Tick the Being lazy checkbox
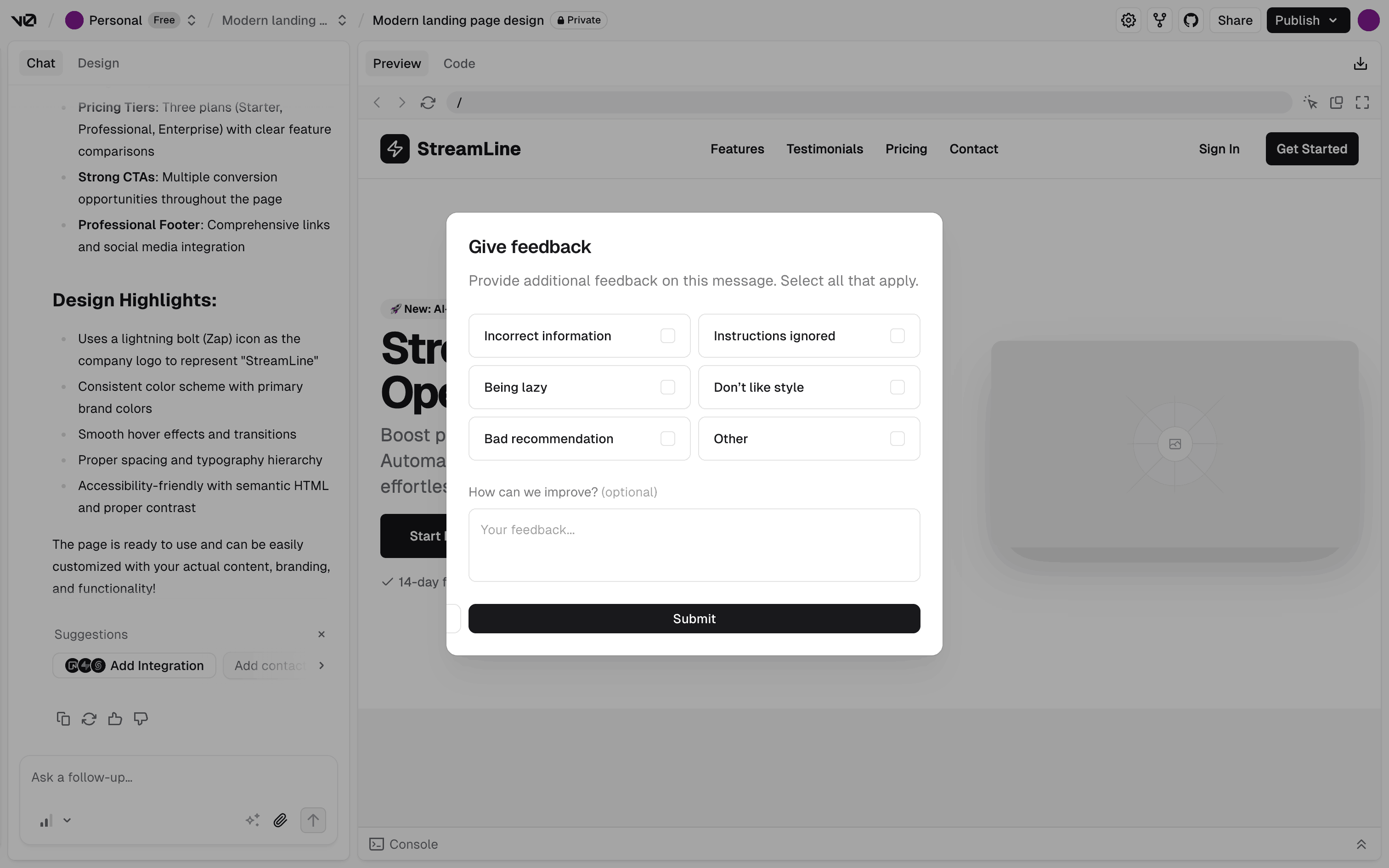The image size is (1389, 868). [667, 388]
